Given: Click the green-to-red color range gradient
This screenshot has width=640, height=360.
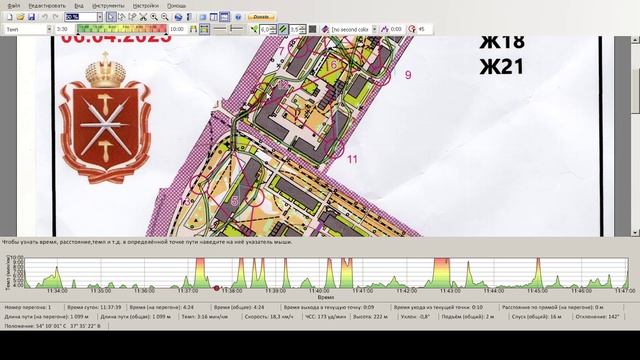Looking at the screenshot, I should (122, 29).
